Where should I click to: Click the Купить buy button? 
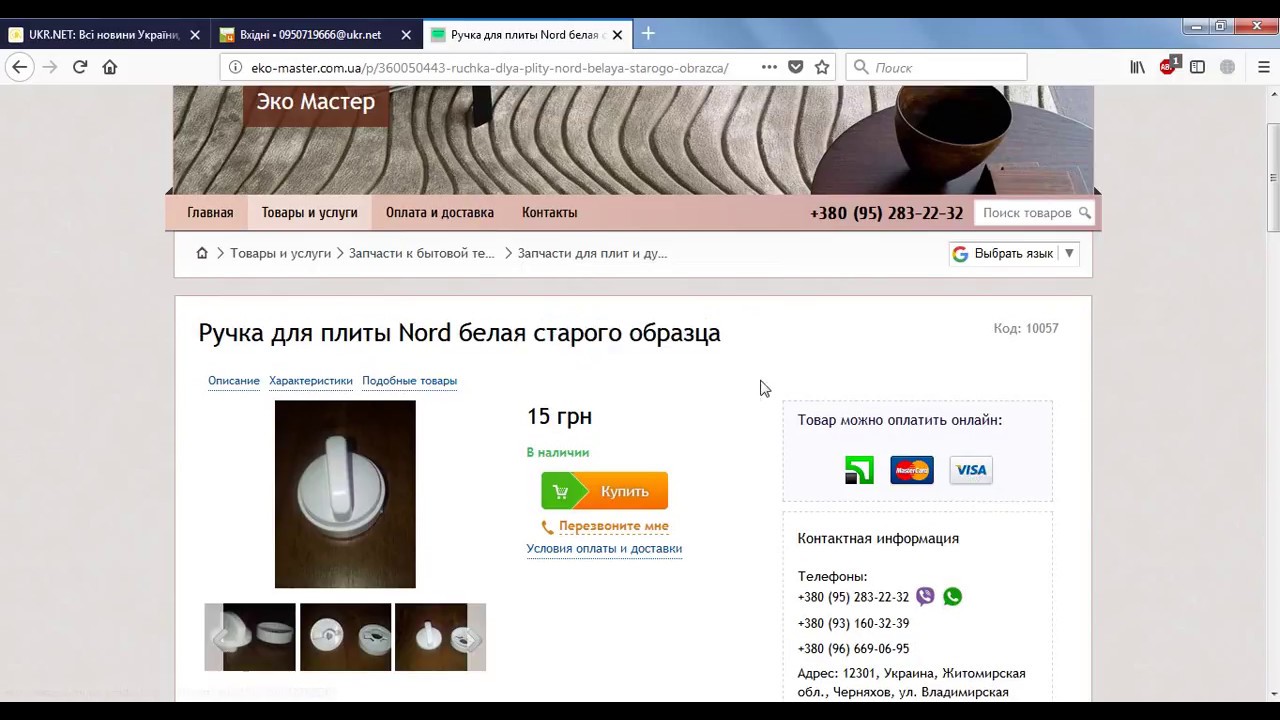[604, 491]
